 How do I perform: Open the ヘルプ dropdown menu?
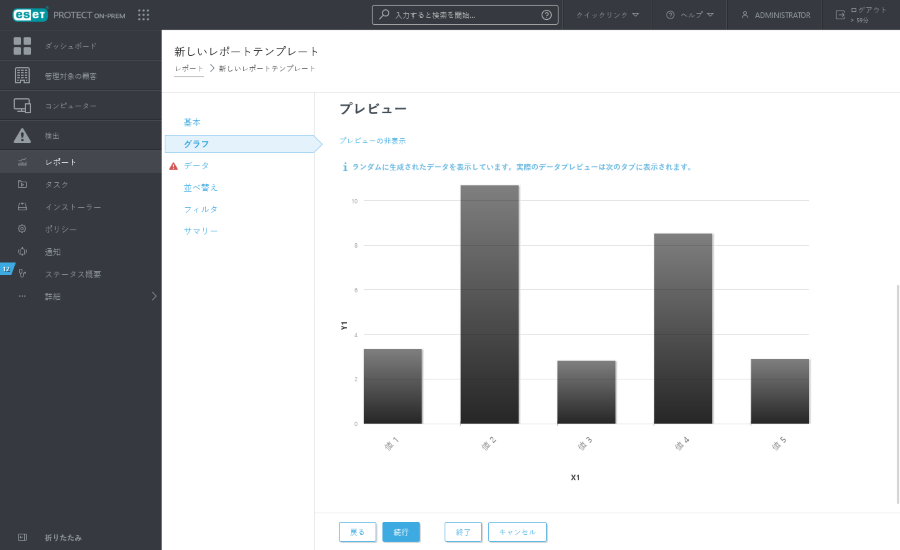[690, 15]
